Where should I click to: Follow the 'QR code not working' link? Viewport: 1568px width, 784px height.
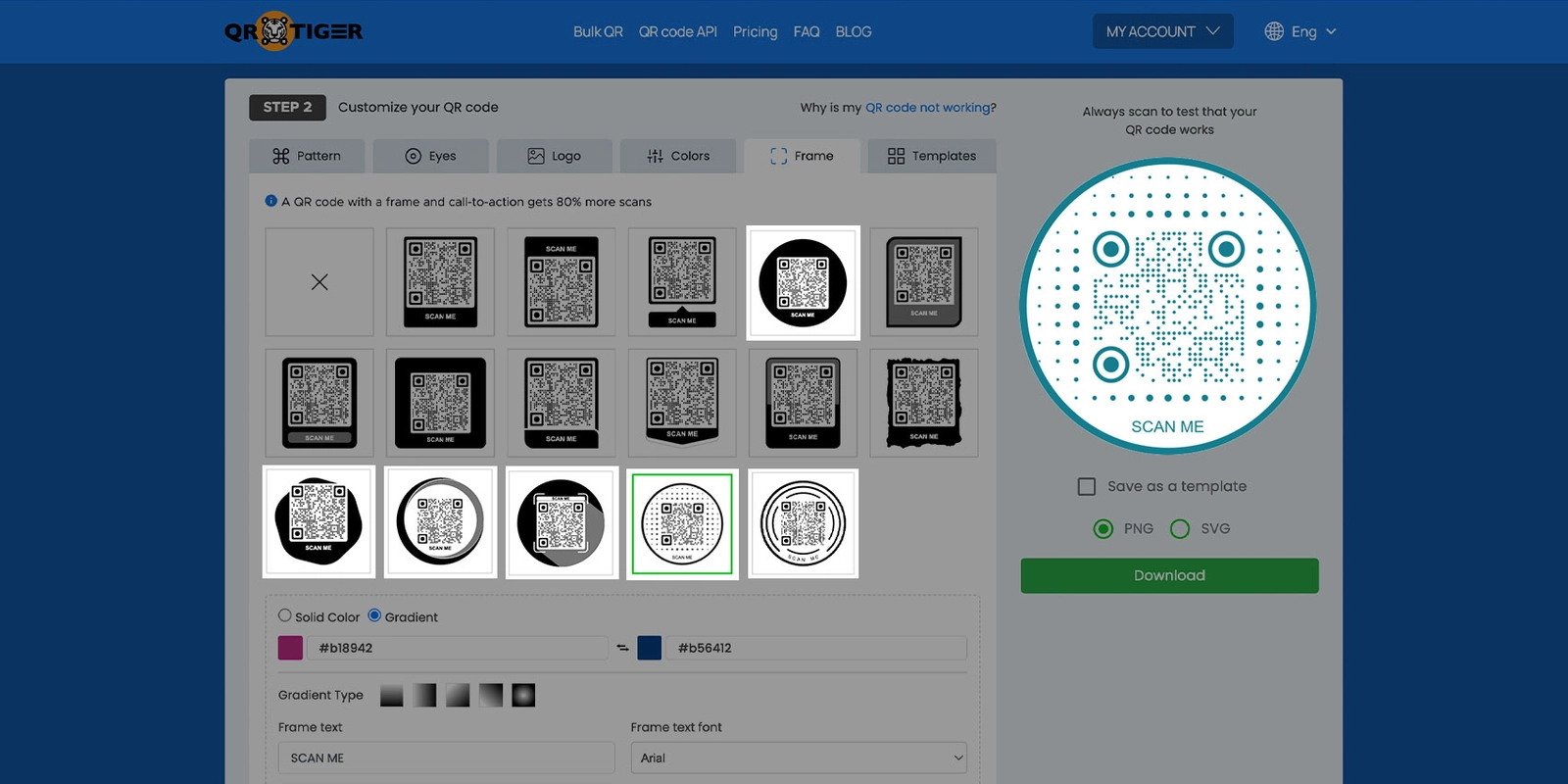pyautogui.click(x=927, y=107)
